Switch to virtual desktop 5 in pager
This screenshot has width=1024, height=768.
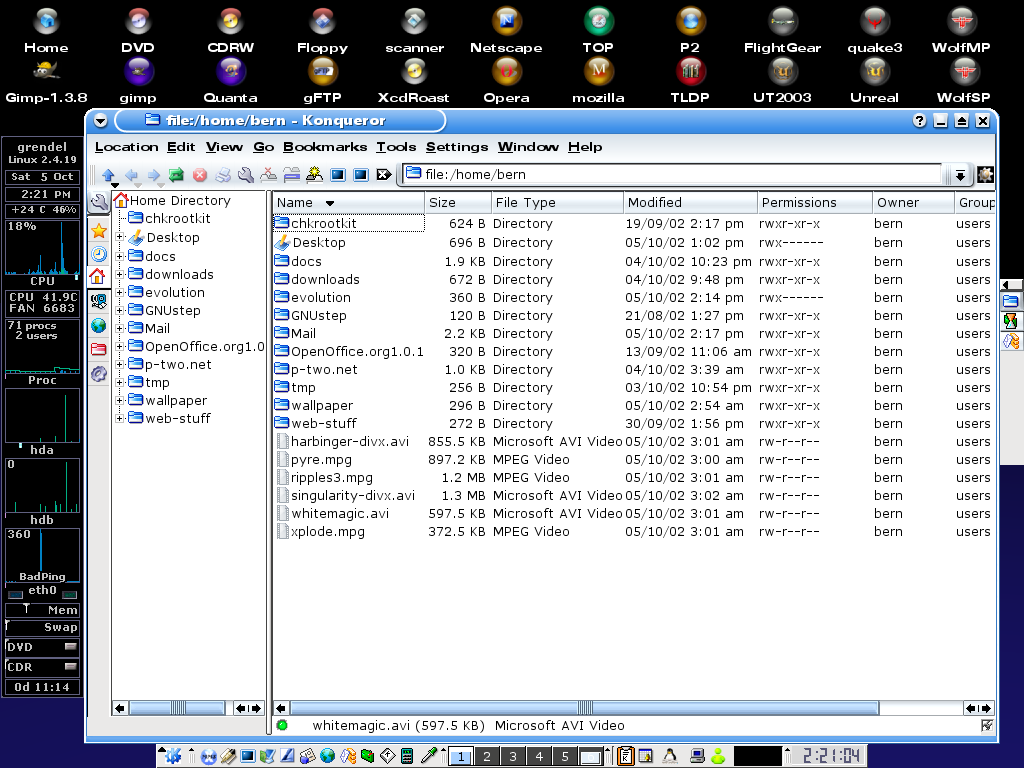[564, 756]
